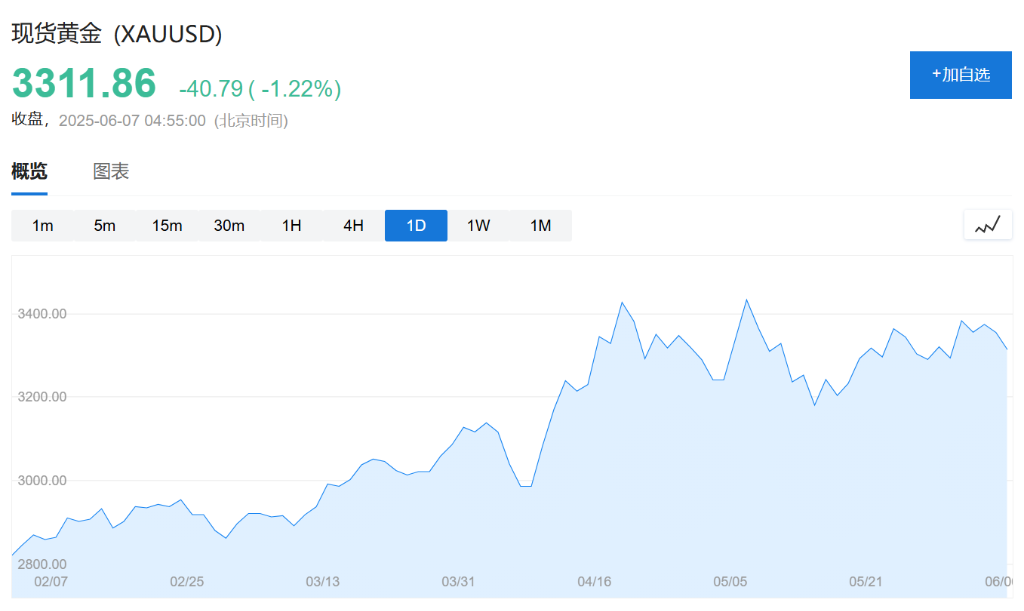Screen dimensions: 1024x611
Task: Switch to the 1W weekly view
Action: (x=478, y=226)
